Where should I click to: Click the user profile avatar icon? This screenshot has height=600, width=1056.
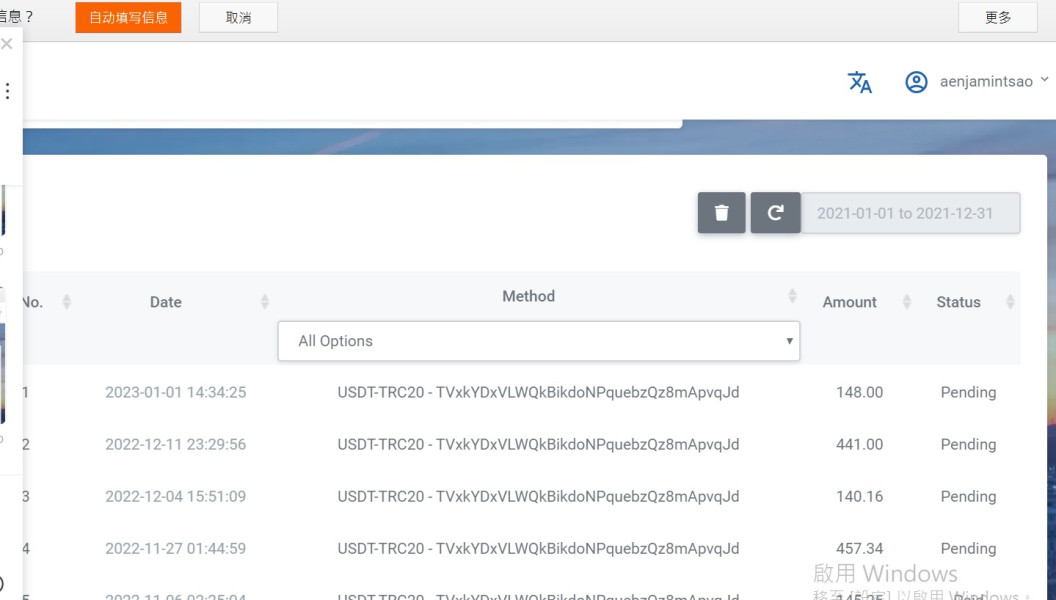(916, 82)
